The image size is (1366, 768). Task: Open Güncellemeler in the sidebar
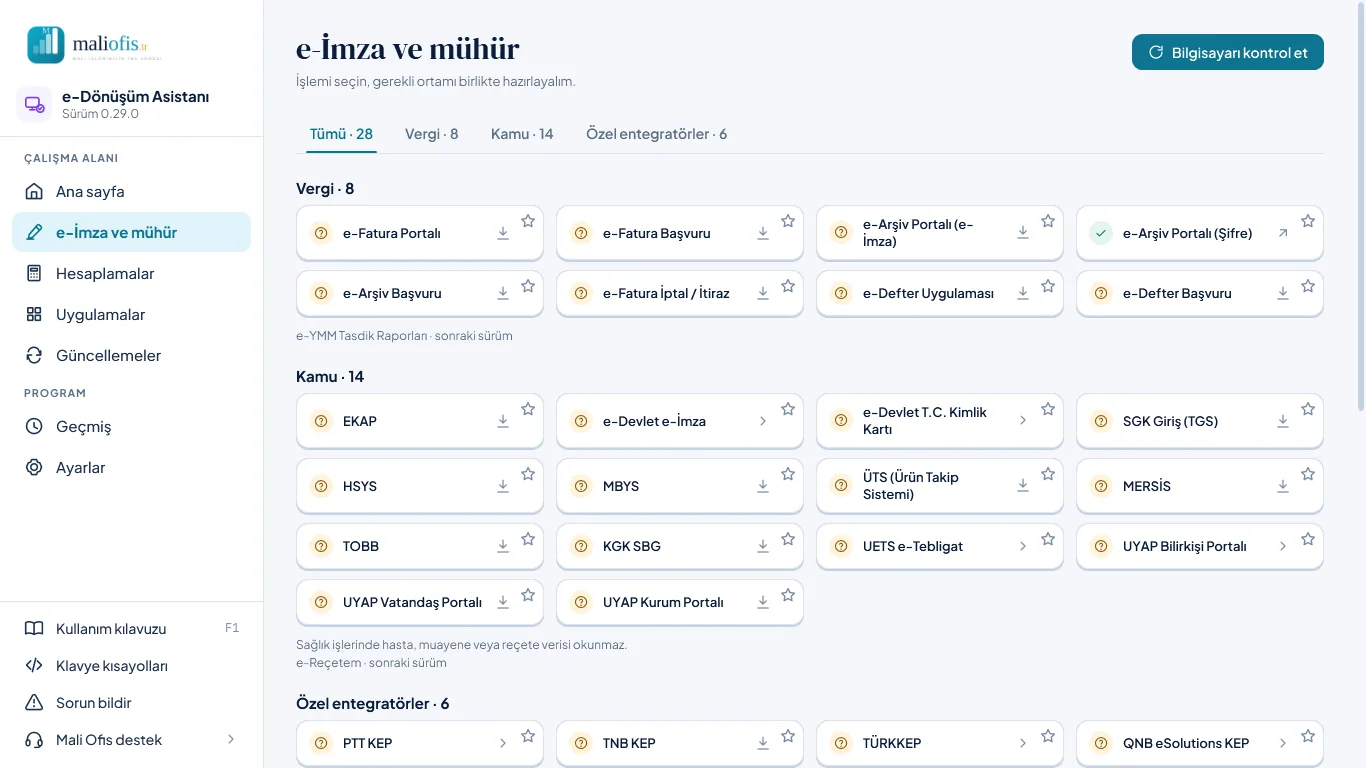[131, 355]
